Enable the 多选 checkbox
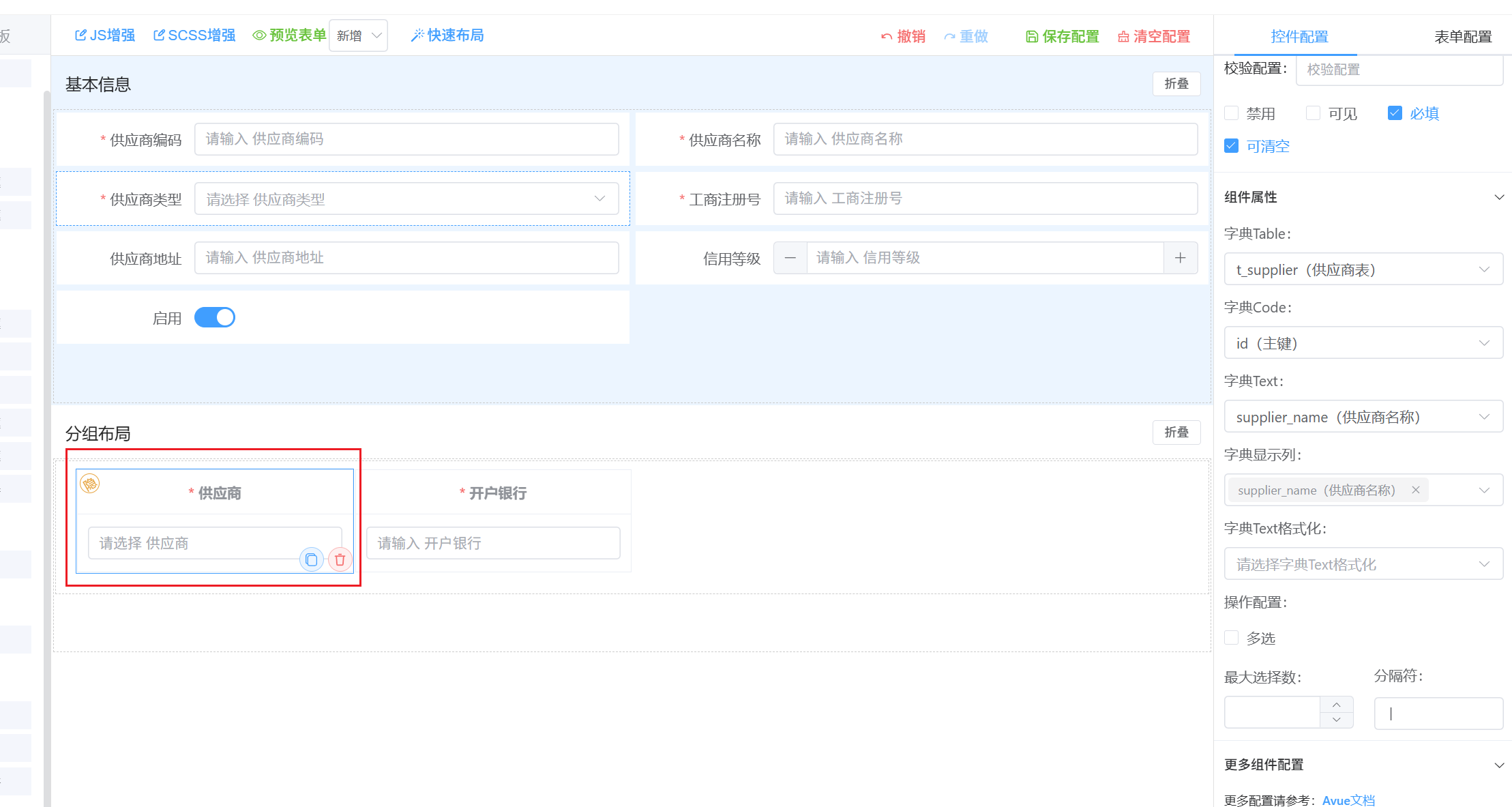 pyautogui.click(x=1232, y=638)
